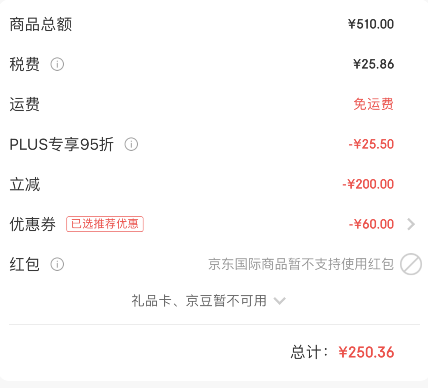
Task: Click the 免运费 shipping text
Action: click(374, 104)
